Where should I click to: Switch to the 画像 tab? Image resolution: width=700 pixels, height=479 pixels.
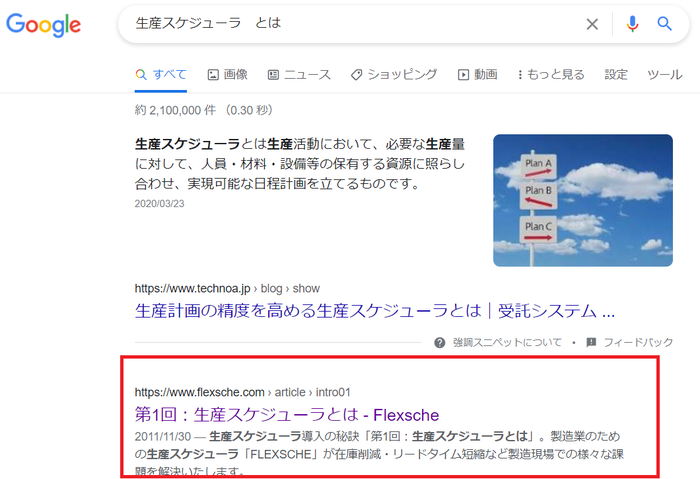(227, 74)
